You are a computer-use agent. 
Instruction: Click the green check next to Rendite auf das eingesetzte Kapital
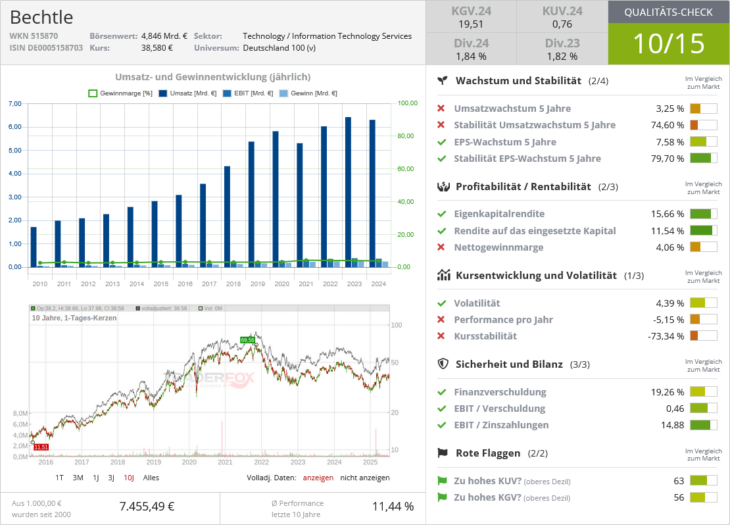tap(442, 230)
